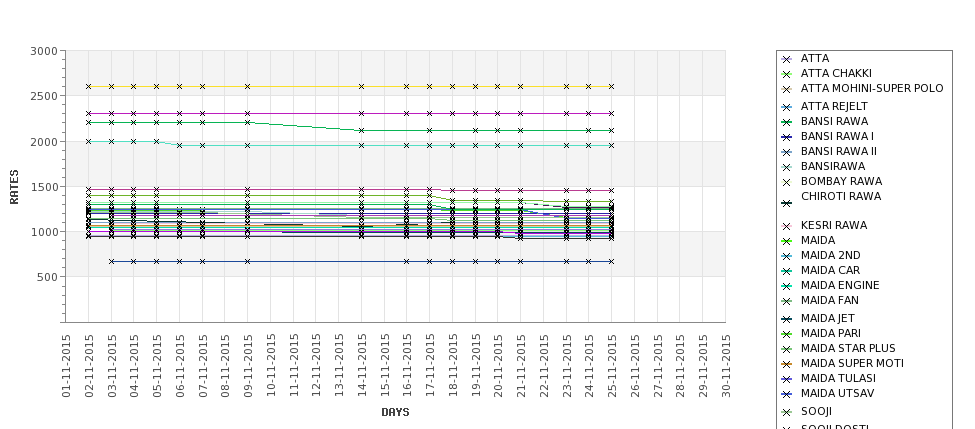
Task: Select ATTA REJELT legend label
Action: (x=834, y=106)
